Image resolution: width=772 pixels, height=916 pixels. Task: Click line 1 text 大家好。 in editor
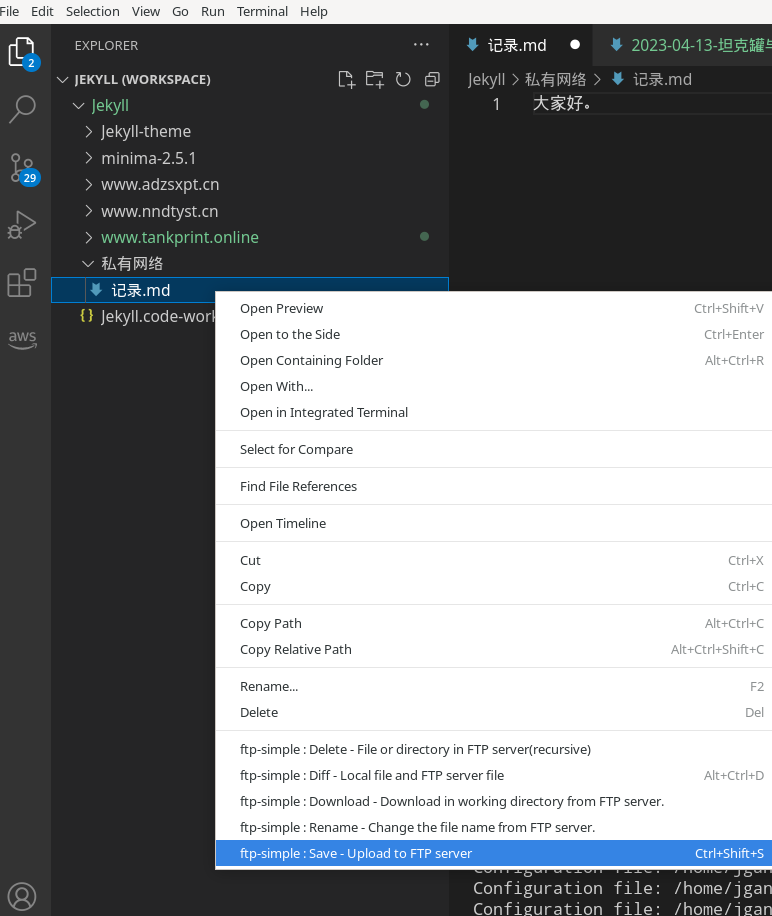(x=562, y=103)
